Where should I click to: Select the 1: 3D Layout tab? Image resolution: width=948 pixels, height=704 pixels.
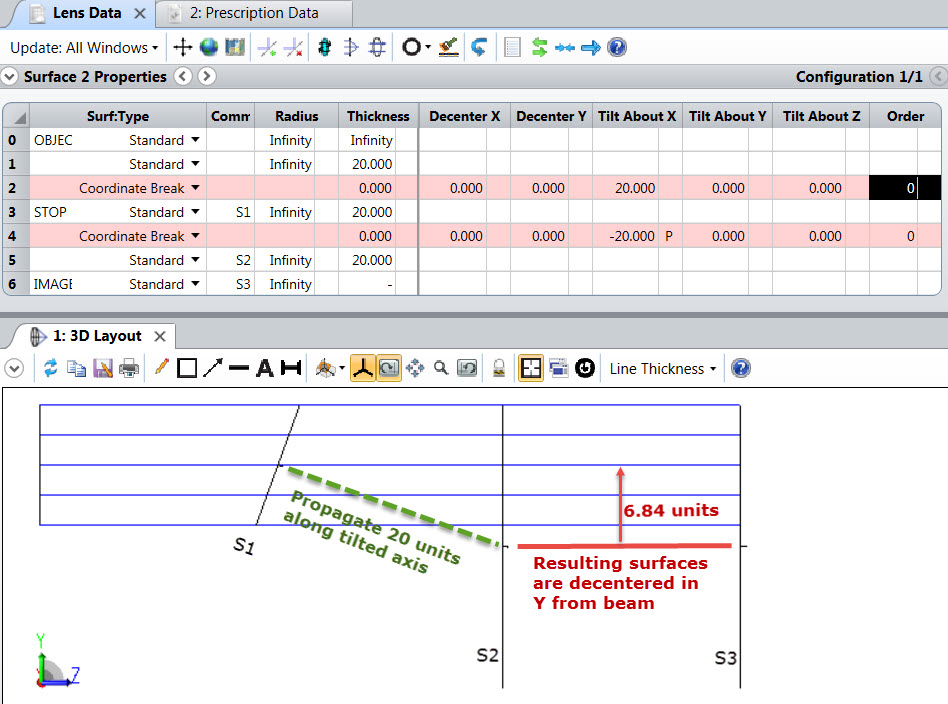point(97,336)
